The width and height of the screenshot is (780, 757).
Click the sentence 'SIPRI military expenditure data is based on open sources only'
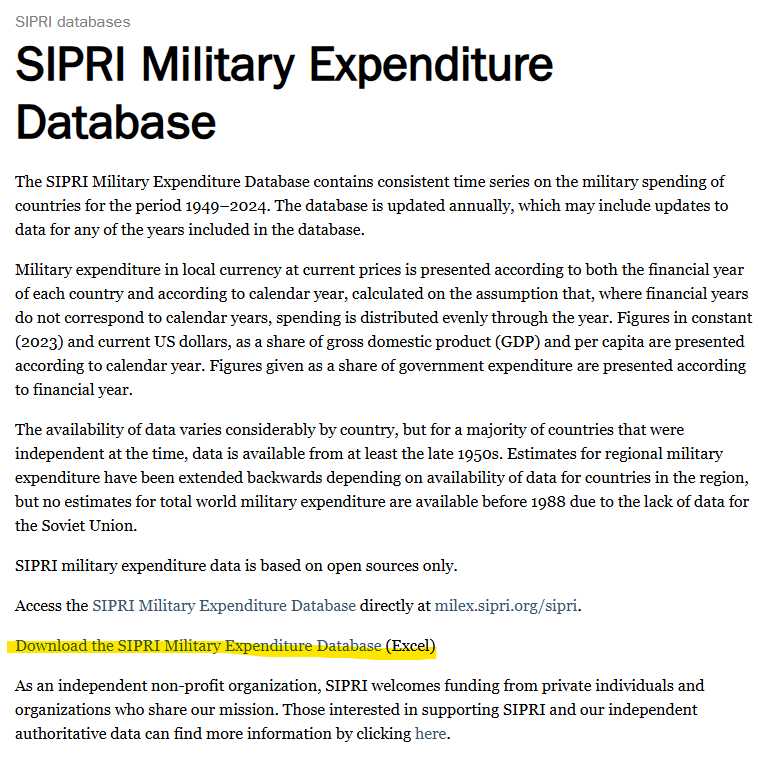[x=236, y=566]
